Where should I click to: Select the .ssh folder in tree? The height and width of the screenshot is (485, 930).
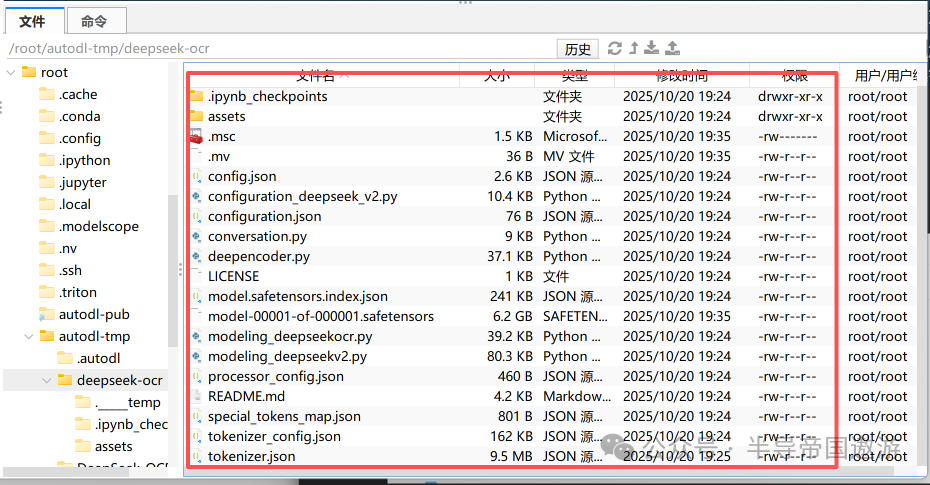[x=70, y=270]
